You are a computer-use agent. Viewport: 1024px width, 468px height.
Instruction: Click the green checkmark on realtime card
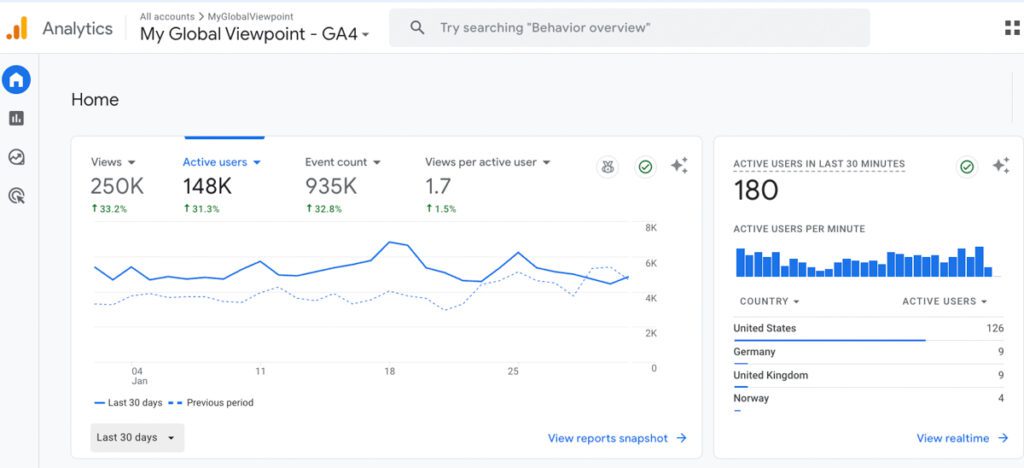[967, 167]
